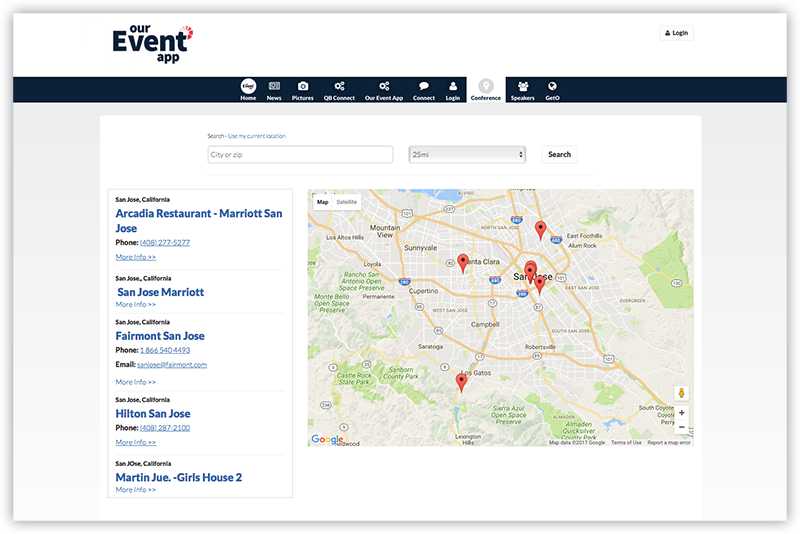Zoom out the map with minus
The image size is (800, 534).
point(682,427)
